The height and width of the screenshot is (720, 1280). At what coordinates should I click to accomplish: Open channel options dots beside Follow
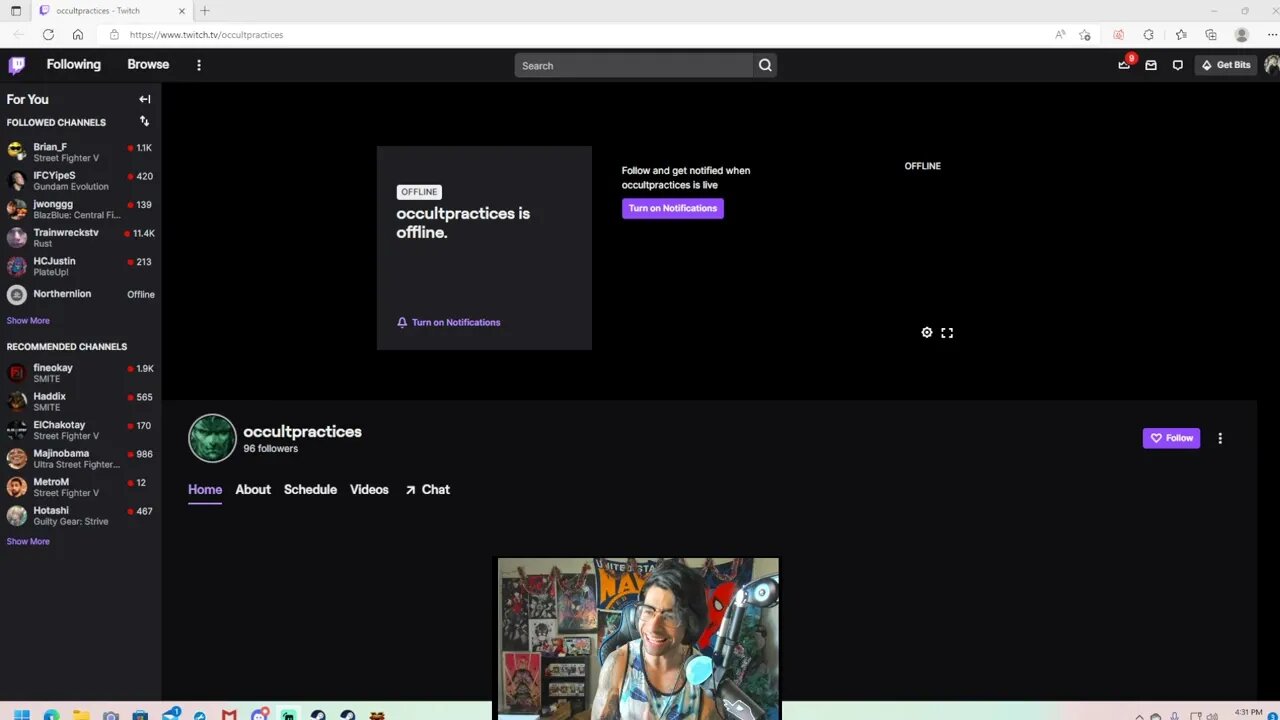click(x=1220, y=438)
